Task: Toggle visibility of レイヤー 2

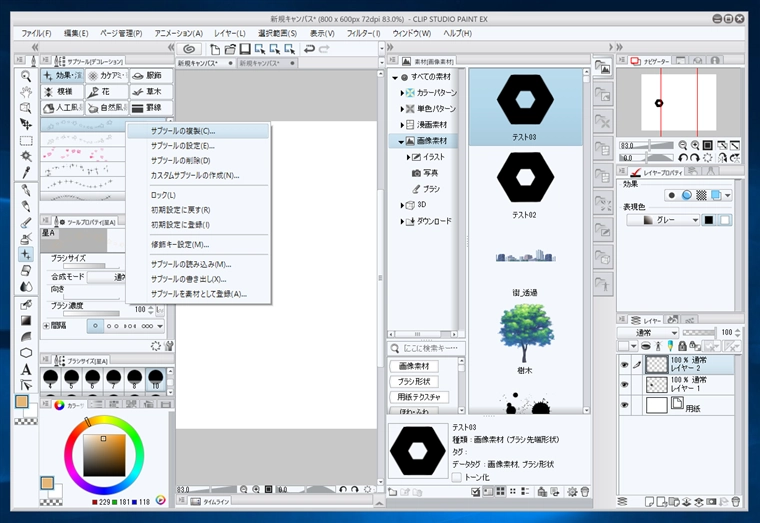Action: coord(624,365)
